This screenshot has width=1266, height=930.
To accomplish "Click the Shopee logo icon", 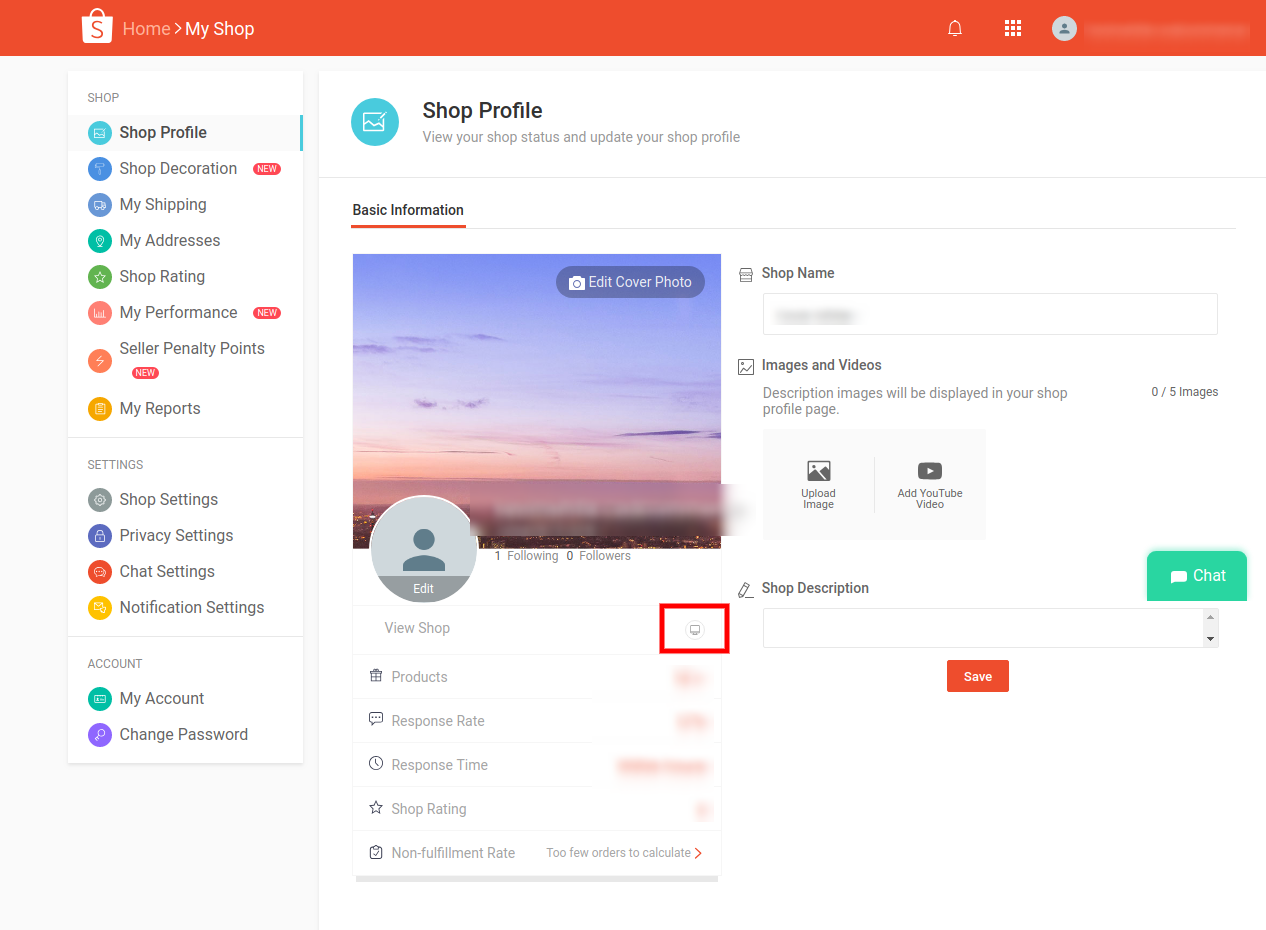I will pyautogui.click(x=97, y=27).
